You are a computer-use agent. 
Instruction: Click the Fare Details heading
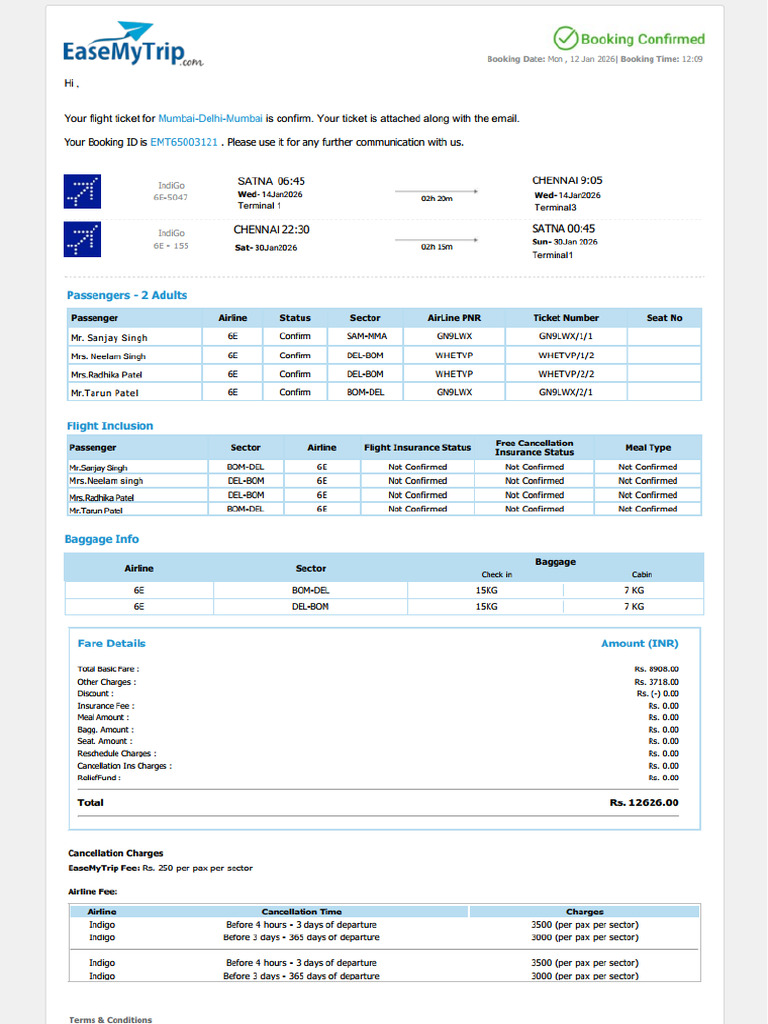112,643
